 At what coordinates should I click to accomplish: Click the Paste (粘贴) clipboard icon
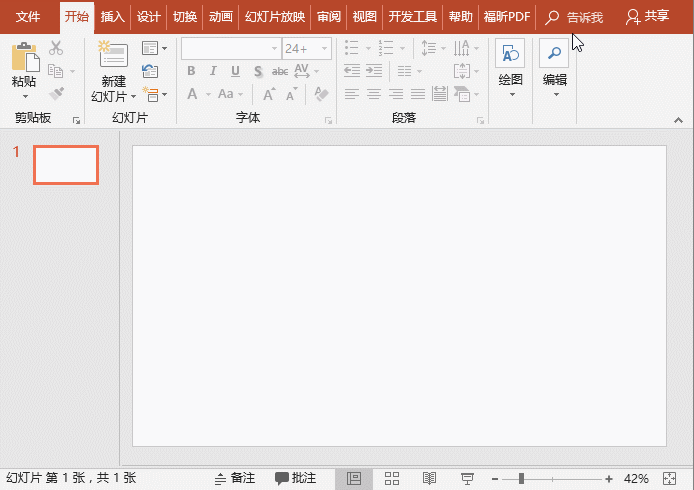24,56
